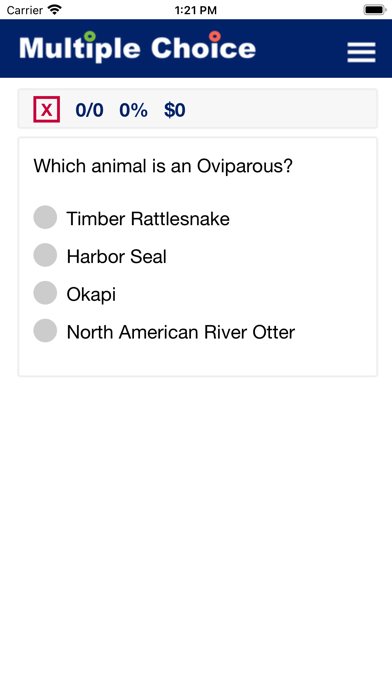Image resolution: width=392 pixels, height=696 pixels.
Task: Tap the orange dot in the logo
Action: 215,36
